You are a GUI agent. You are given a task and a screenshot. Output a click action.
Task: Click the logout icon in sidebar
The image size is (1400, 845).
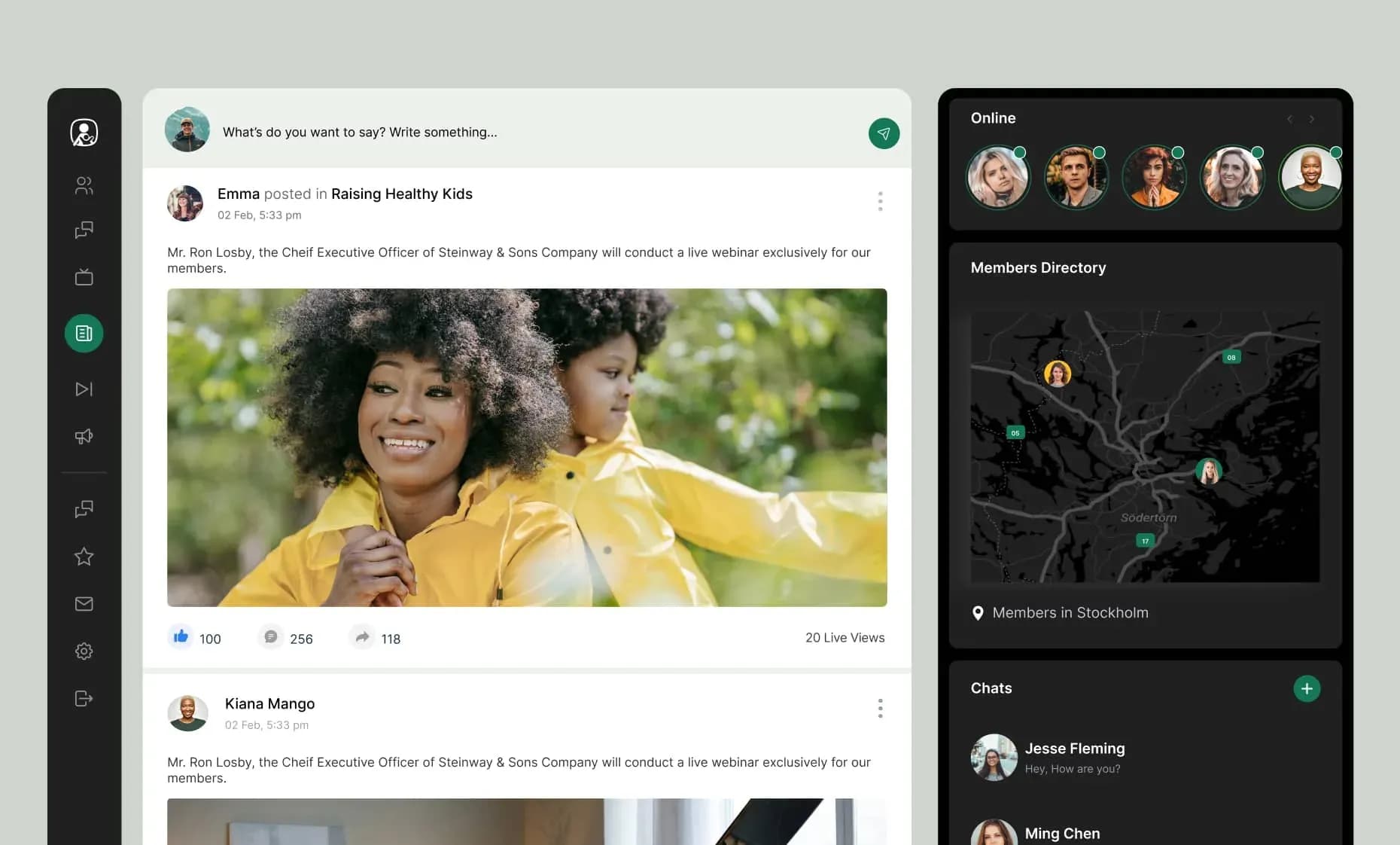tap(84, 699)
